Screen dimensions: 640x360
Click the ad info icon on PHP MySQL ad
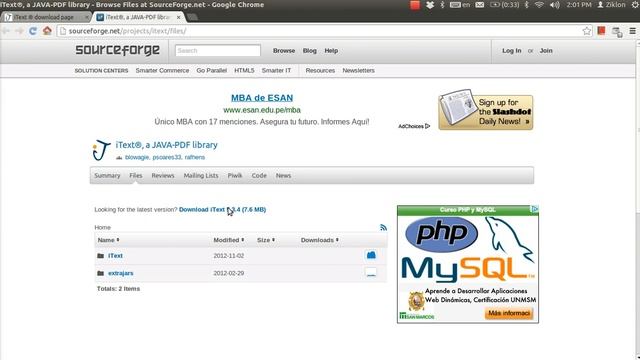coord(535,209)
